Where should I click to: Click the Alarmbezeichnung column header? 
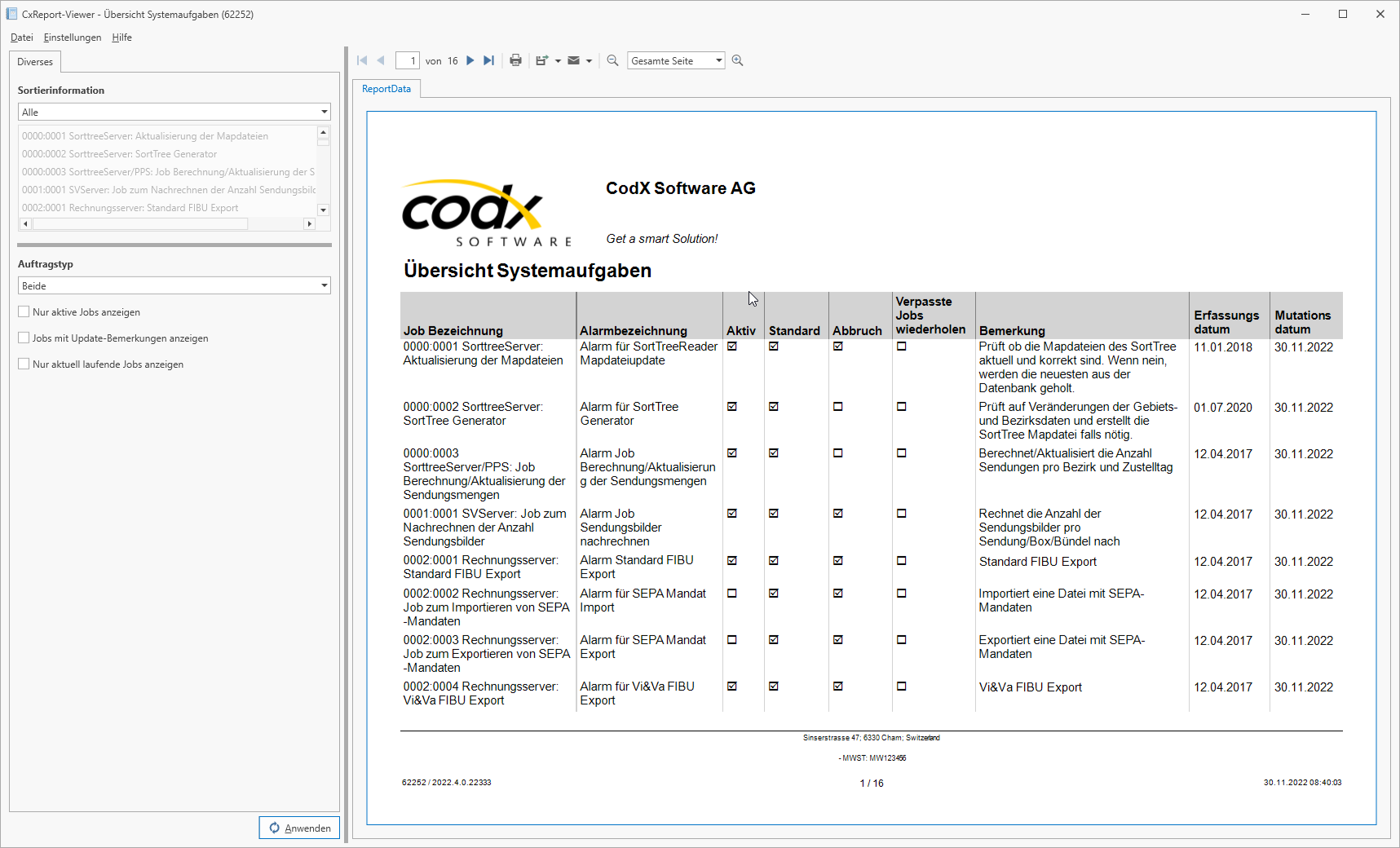[x=634, y=331]
